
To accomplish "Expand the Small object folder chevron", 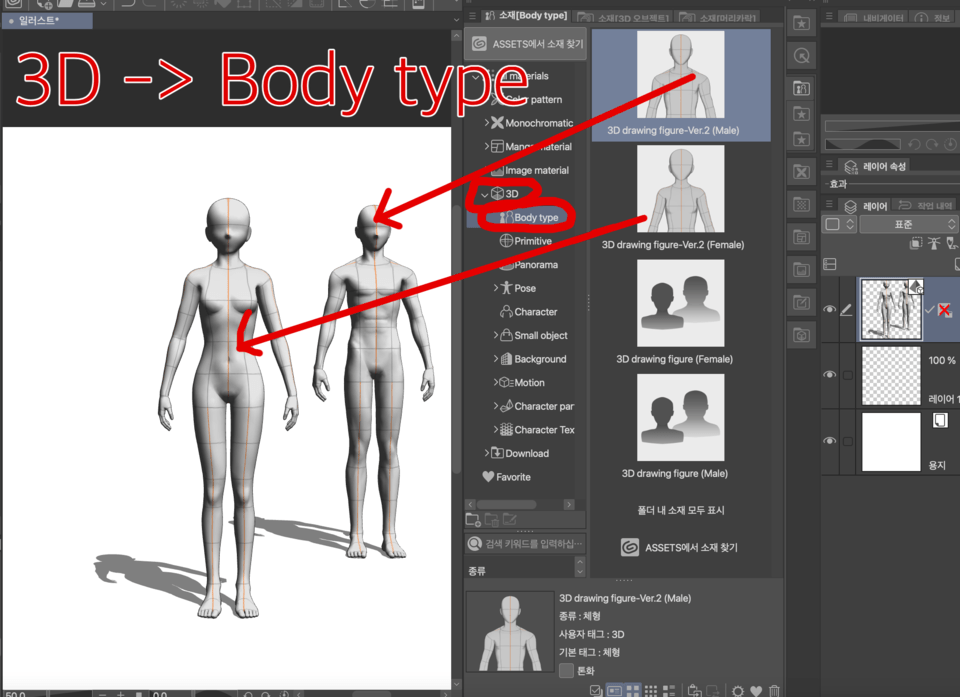I will coord(495,335).
